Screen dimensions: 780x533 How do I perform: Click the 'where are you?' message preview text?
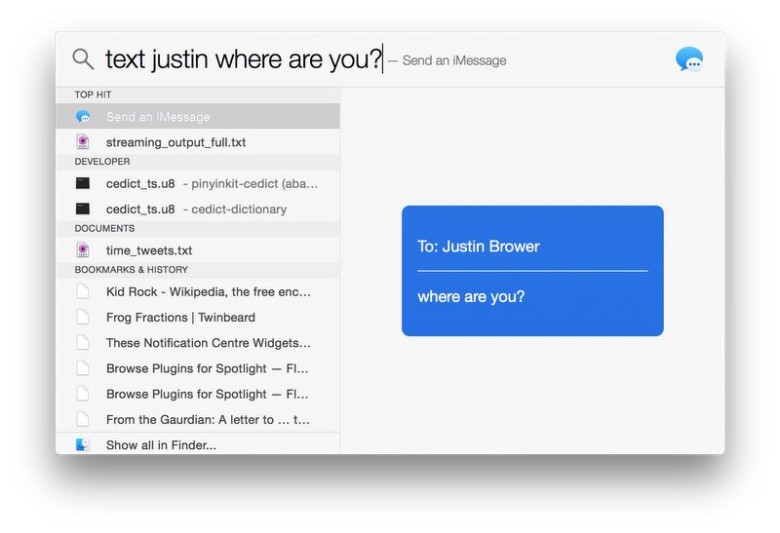pyautogui.click(x=471, y=297)
